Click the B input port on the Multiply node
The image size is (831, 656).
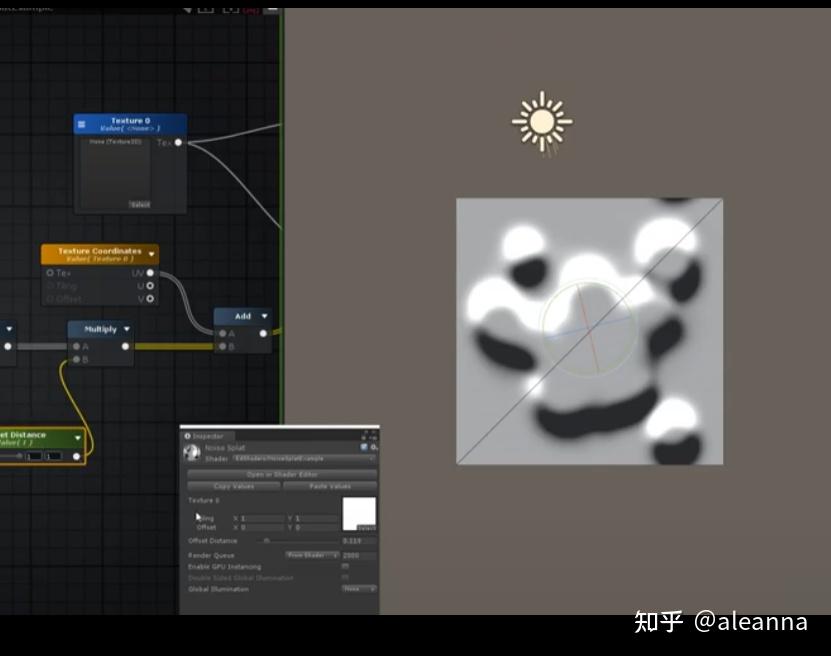click(76, 358)
